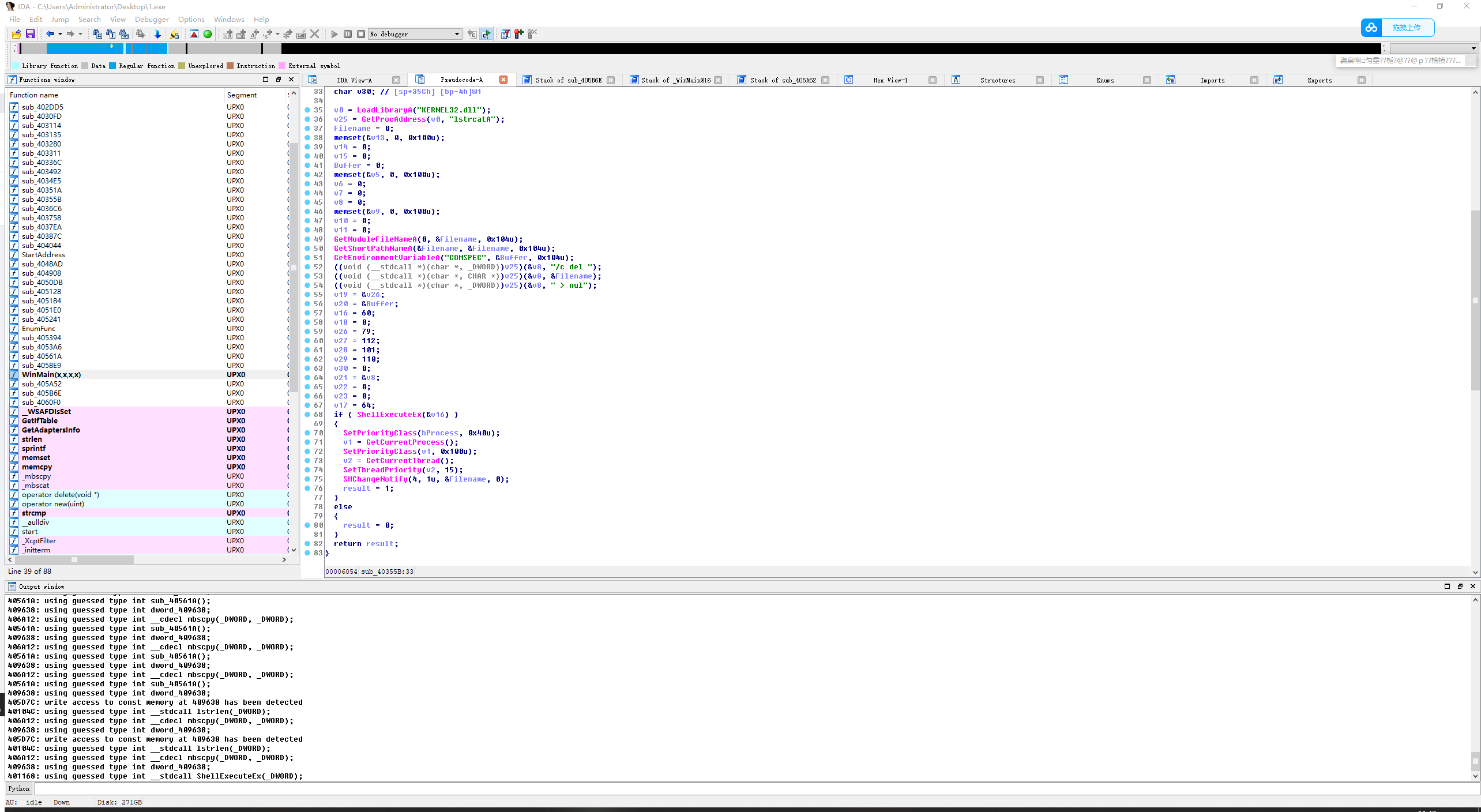Start the process with the play button

334,34
